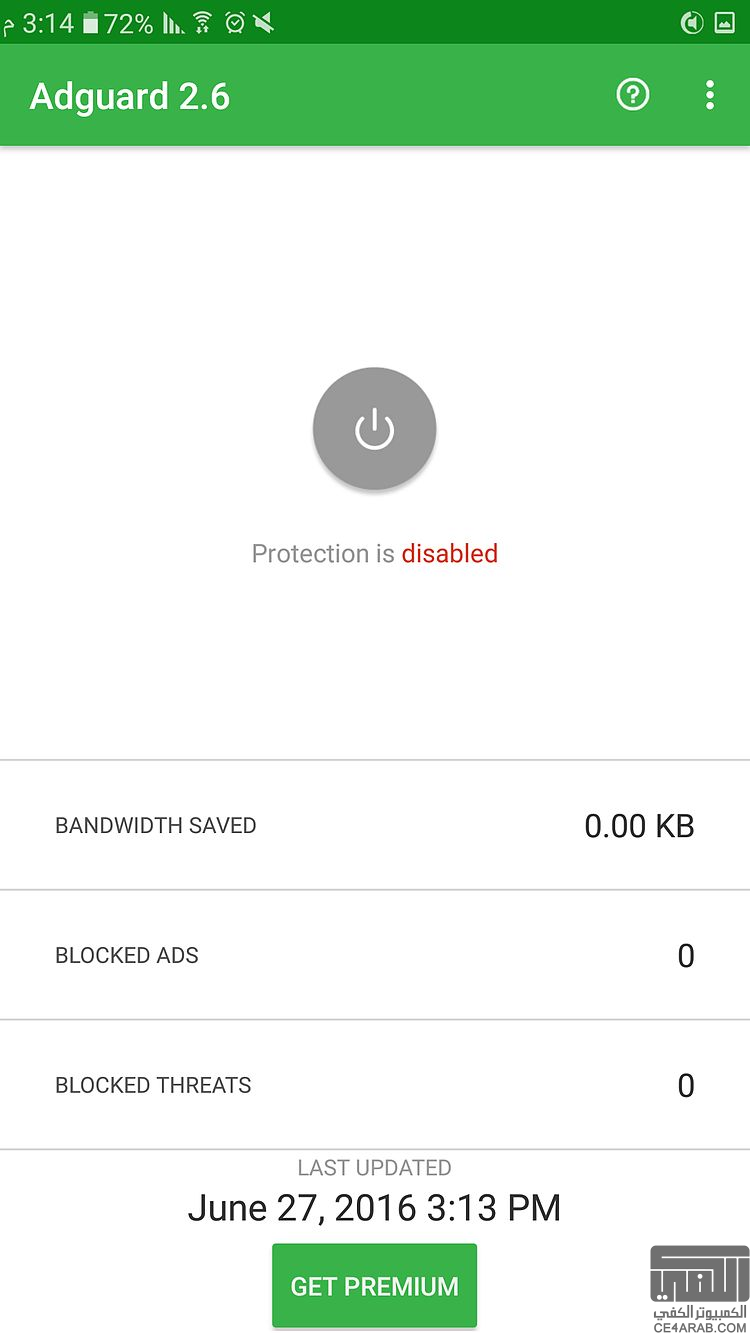This screenshot has width=750, height=1333.
Task: Tap the muted sound status icon
Action: 264,22
